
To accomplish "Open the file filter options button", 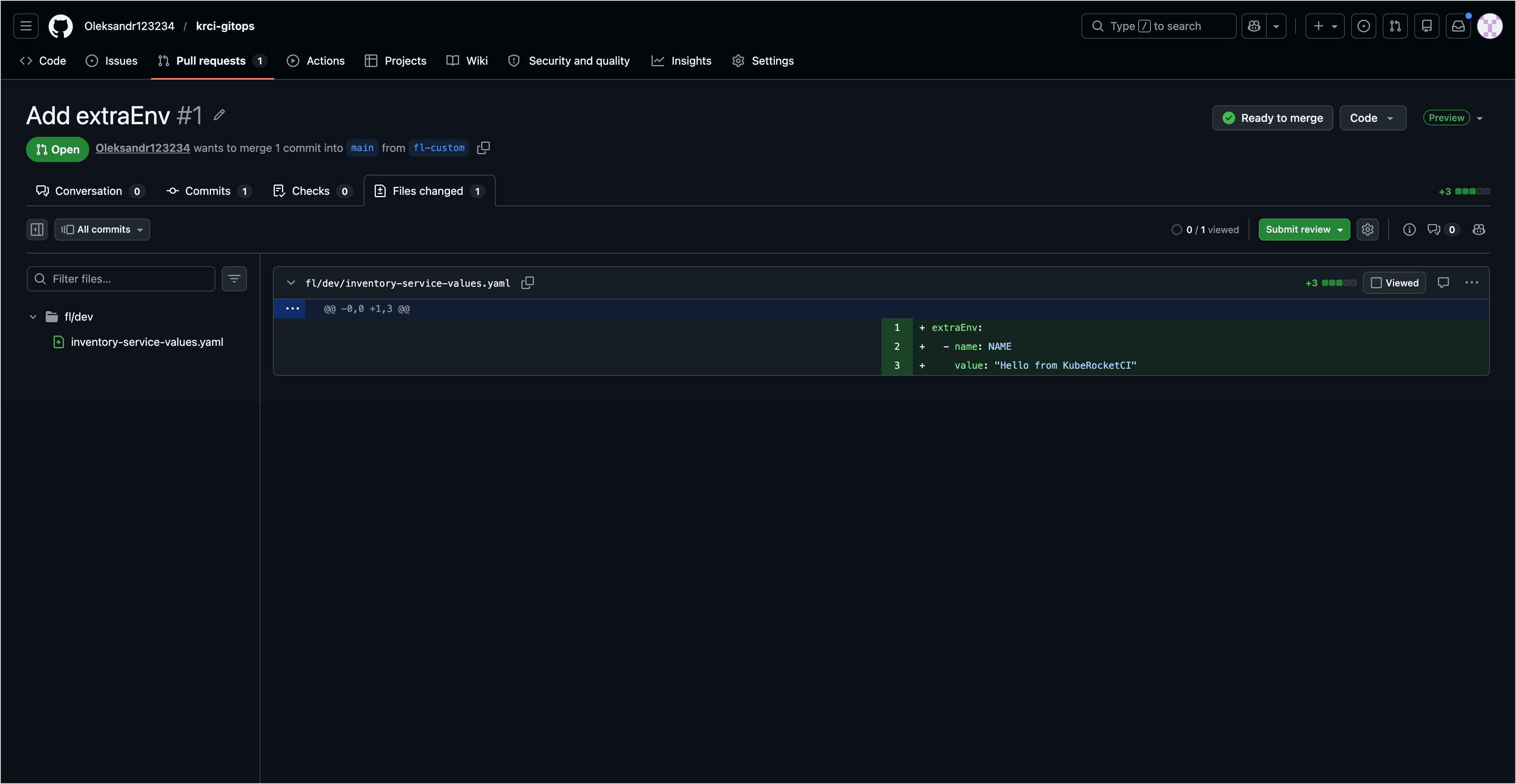I will [x=234, y=278].
